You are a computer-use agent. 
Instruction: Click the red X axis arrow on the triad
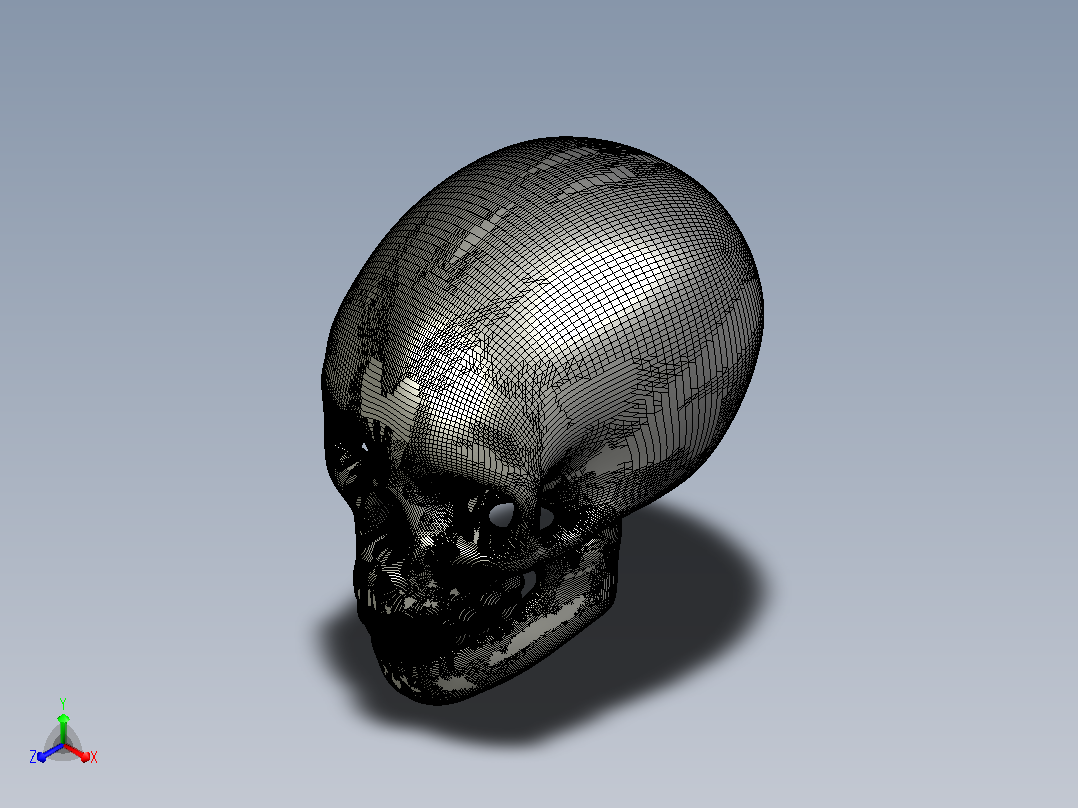click(x=77, y=752)
